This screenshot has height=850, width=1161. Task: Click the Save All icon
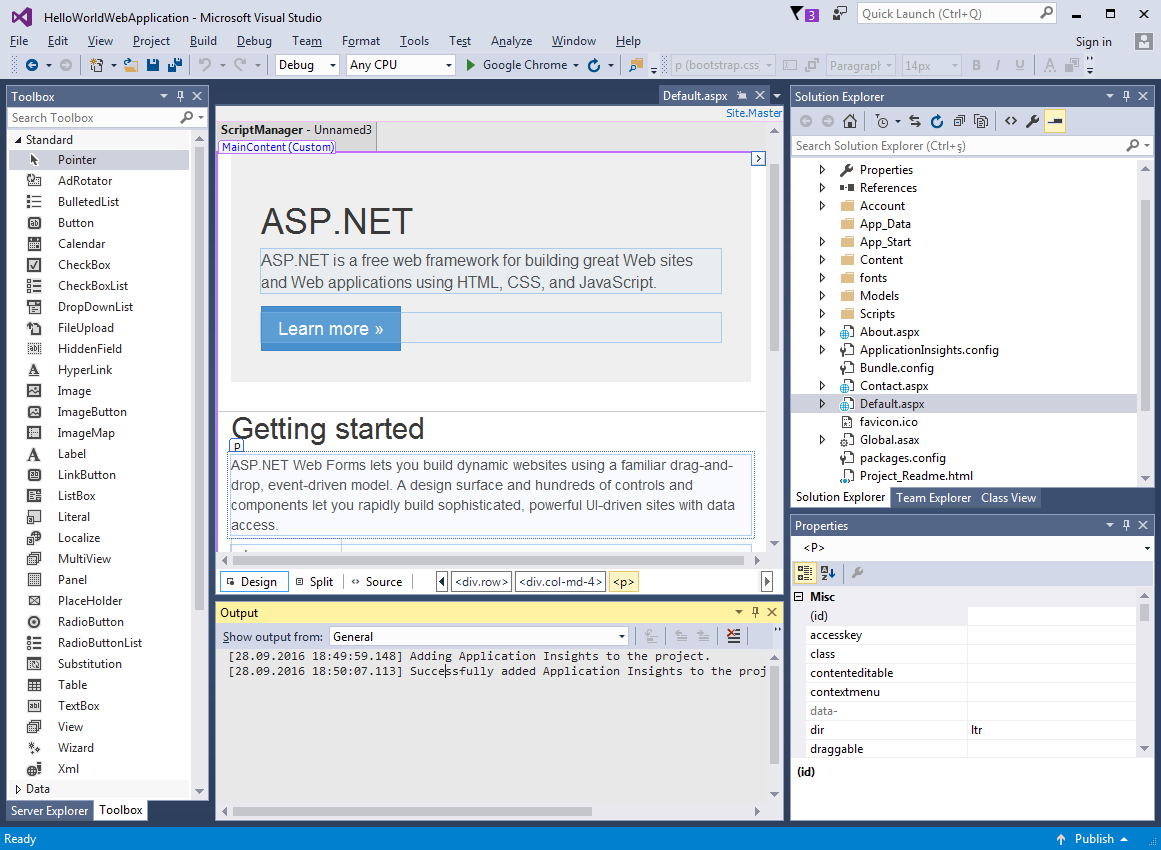(175, 65)
